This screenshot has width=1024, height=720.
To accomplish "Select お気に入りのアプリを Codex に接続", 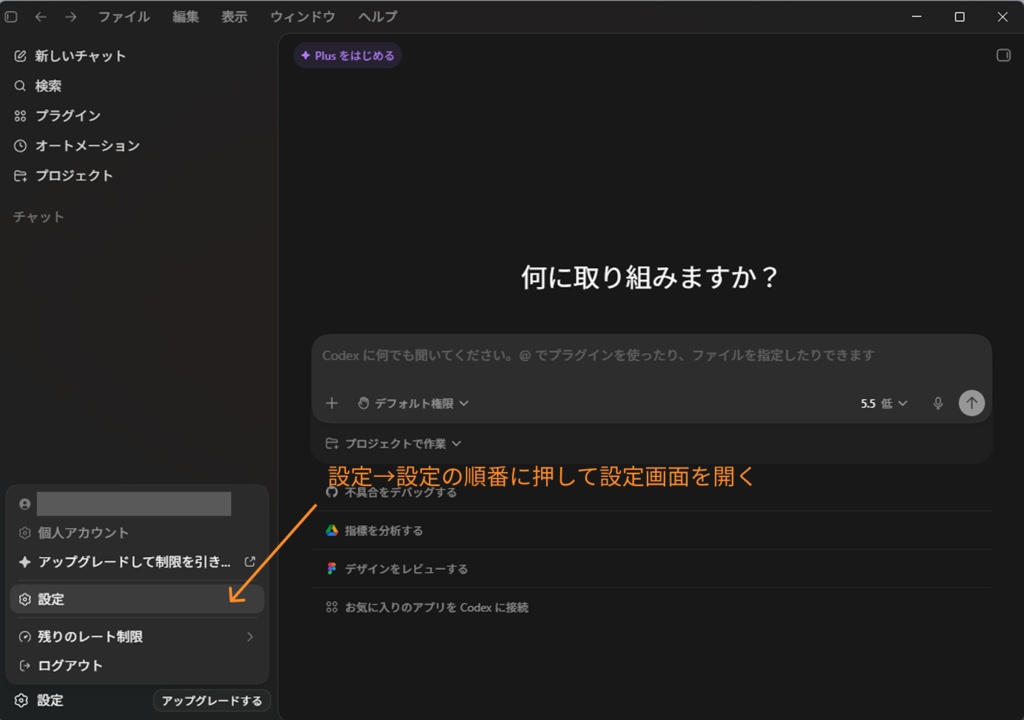I will [652, 608].
